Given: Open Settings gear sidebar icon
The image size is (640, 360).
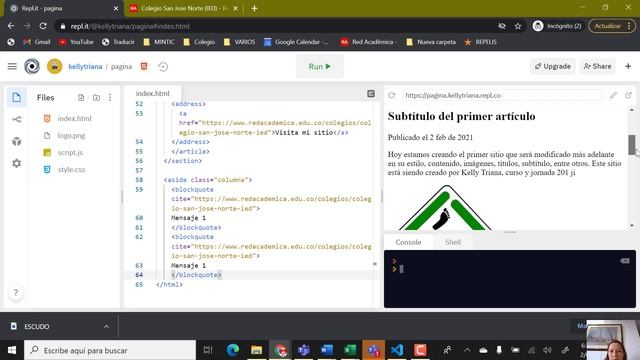Looking at the screenshot, I should pyautogui.click(x=16, y=163).
